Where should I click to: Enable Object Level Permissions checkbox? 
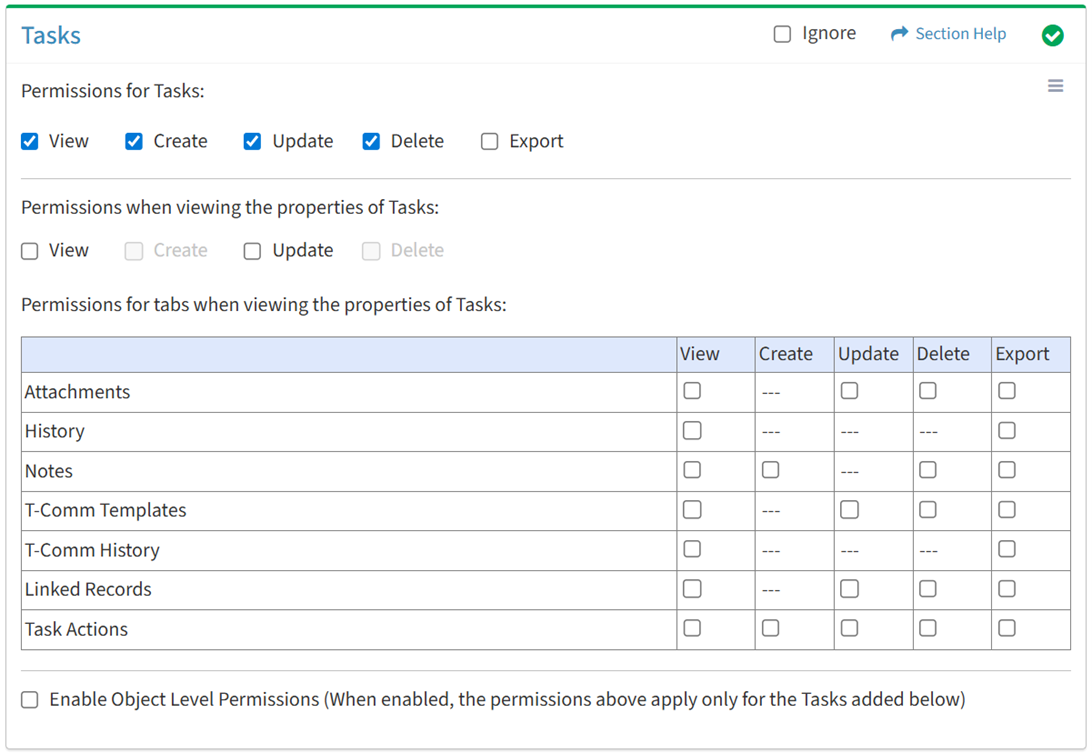(x=30, y=700)
